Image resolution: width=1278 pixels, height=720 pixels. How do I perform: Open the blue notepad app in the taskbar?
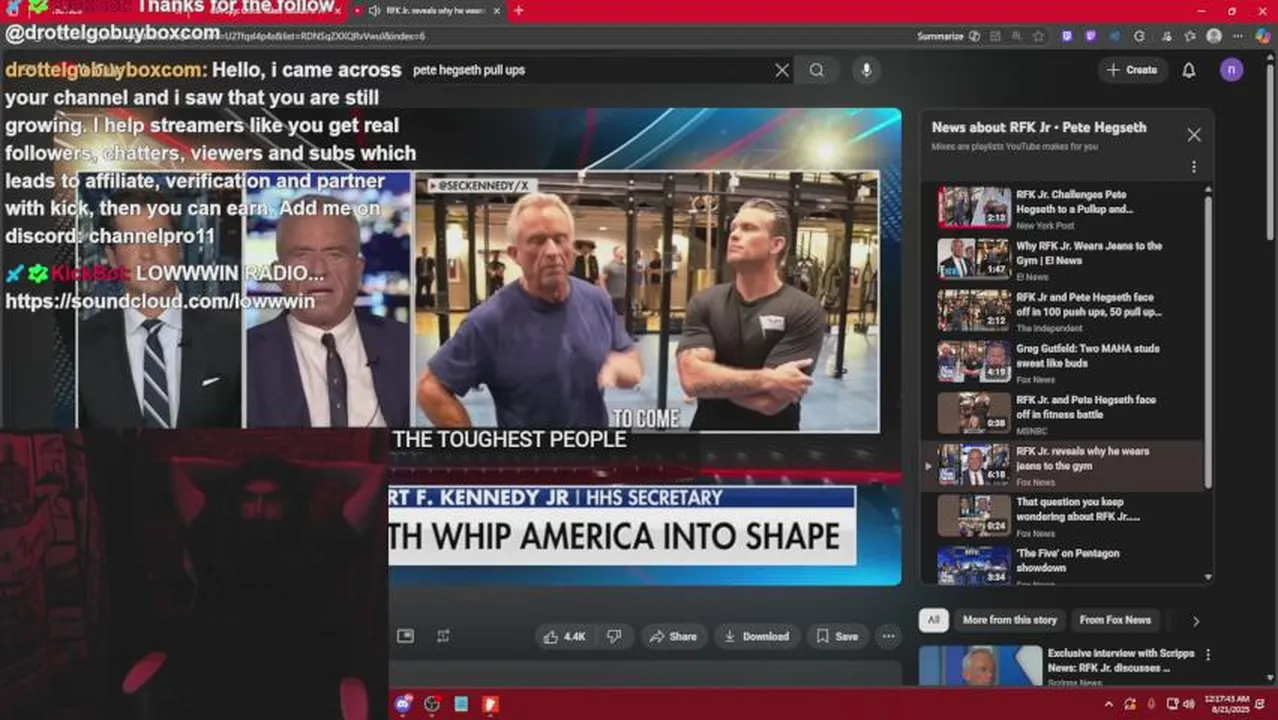[461, 704]
